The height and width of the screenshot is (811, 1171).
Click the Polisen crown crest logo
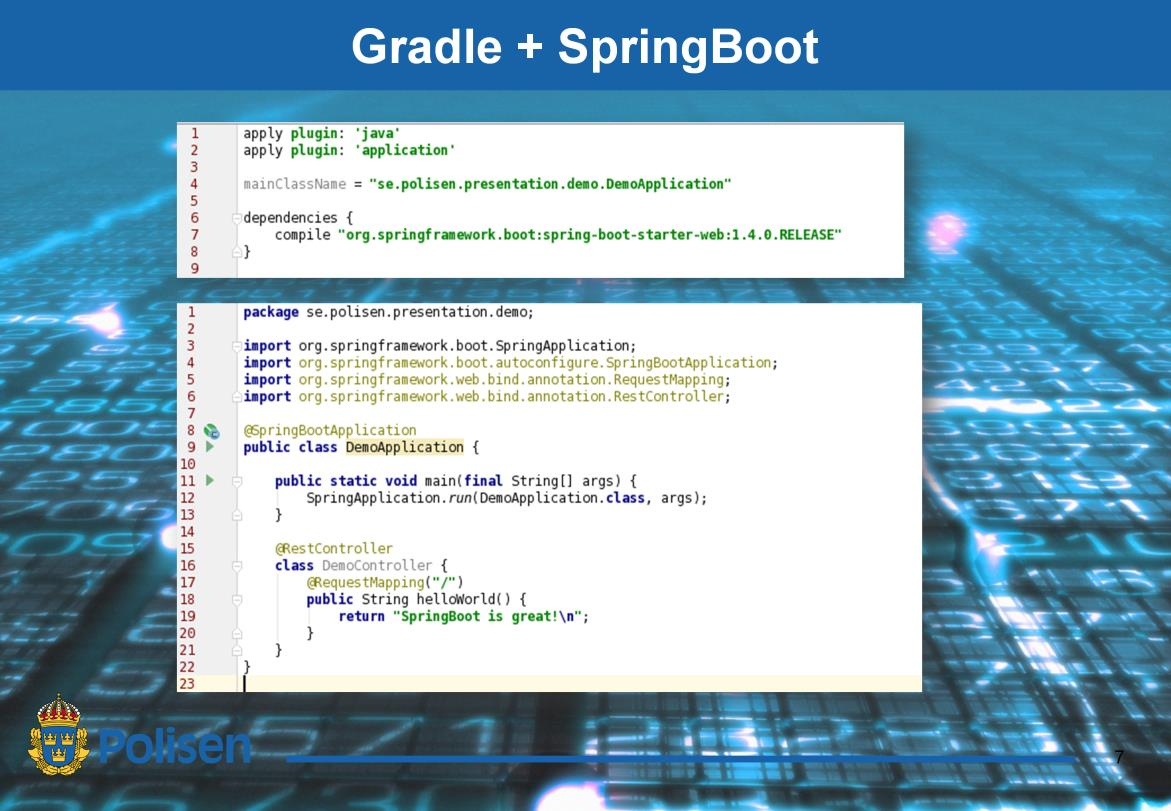(58, 736)
